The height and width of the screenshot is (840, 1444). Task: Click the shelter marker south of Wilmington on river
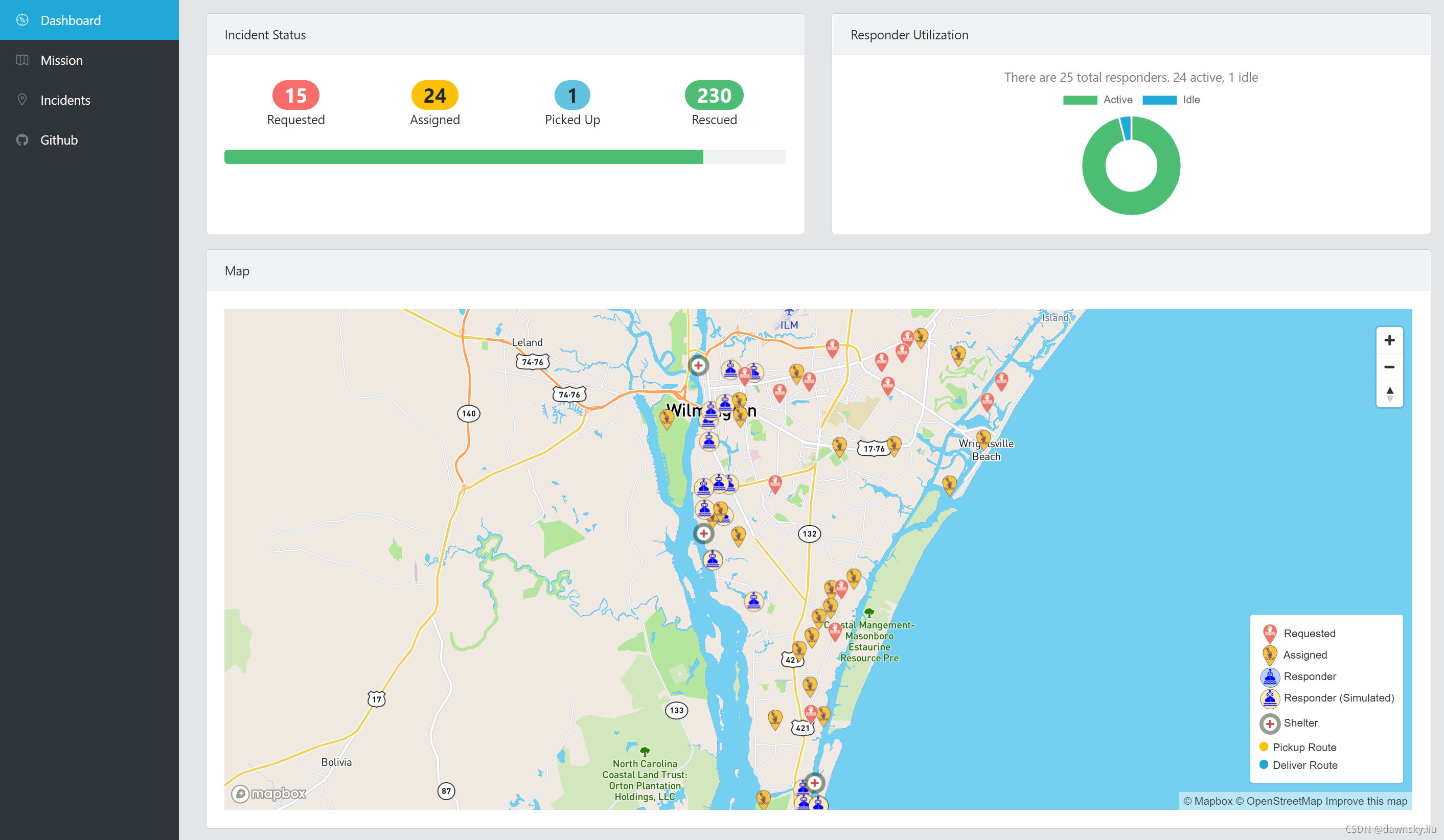(703, 533)
